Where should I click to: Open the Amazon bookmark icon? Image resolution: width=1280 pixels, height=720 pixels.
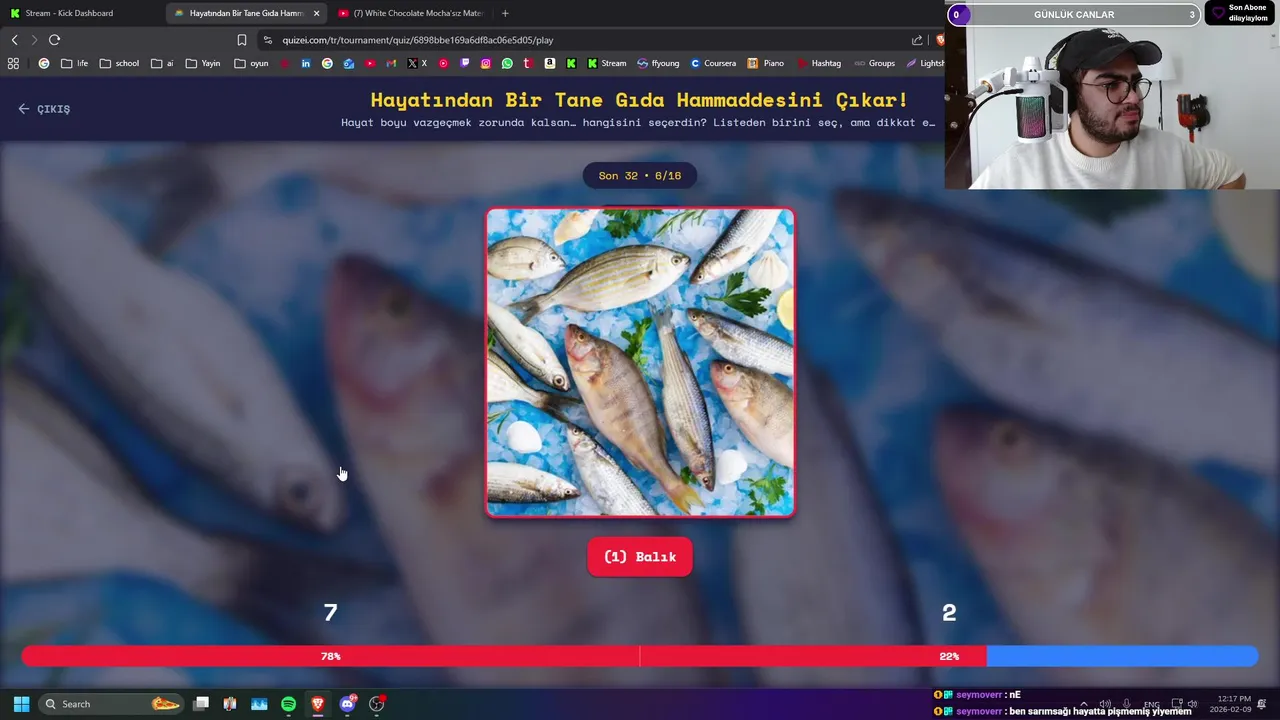549,63
